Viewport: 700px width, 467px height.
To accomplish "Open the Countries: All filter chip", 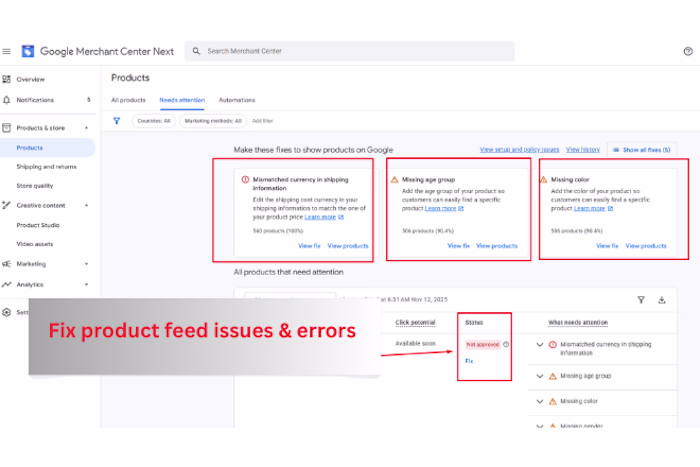I will coord(154,121).
